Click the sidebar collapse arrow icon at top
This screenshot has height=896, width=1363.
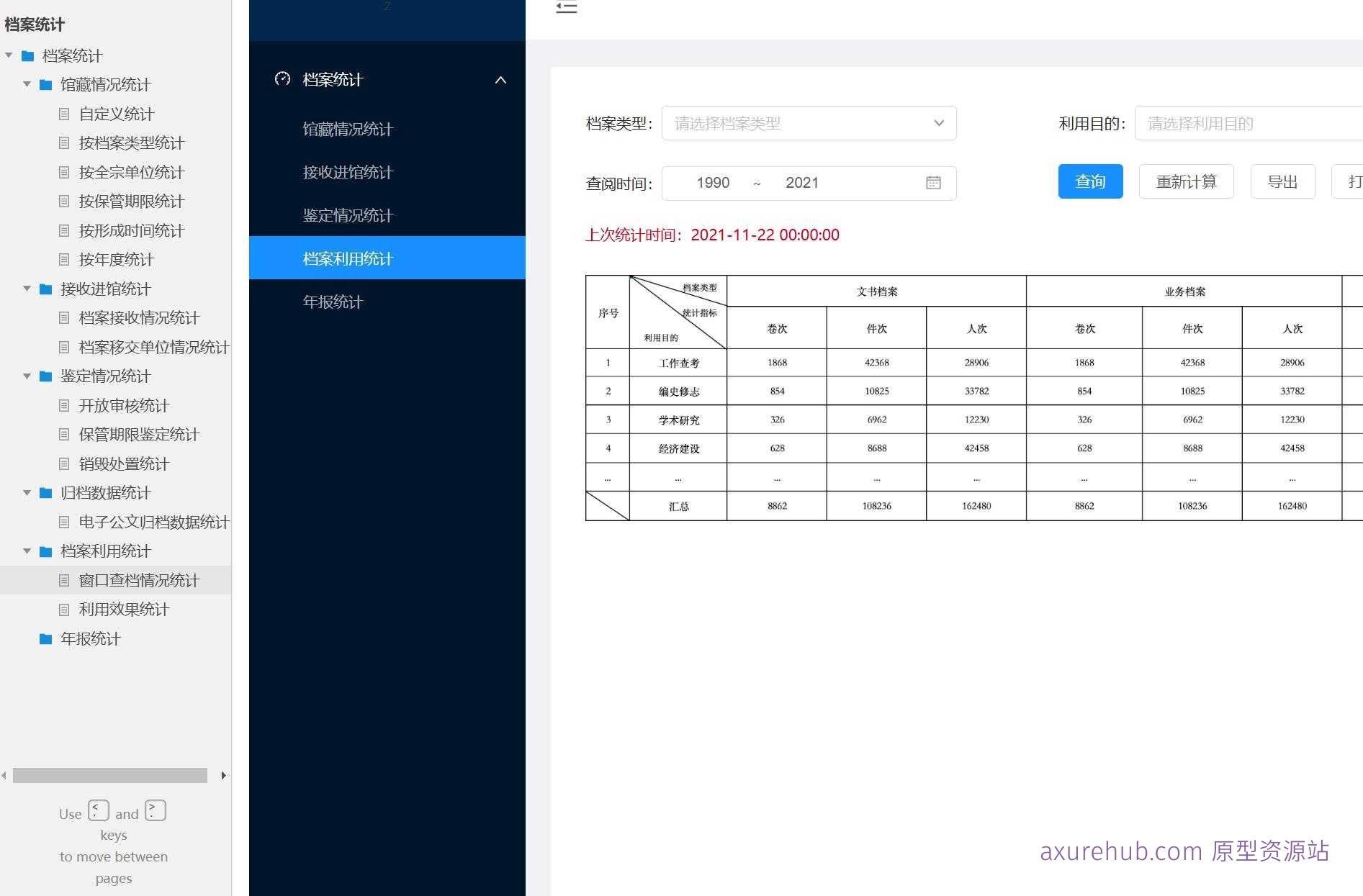tap(567, 7)
